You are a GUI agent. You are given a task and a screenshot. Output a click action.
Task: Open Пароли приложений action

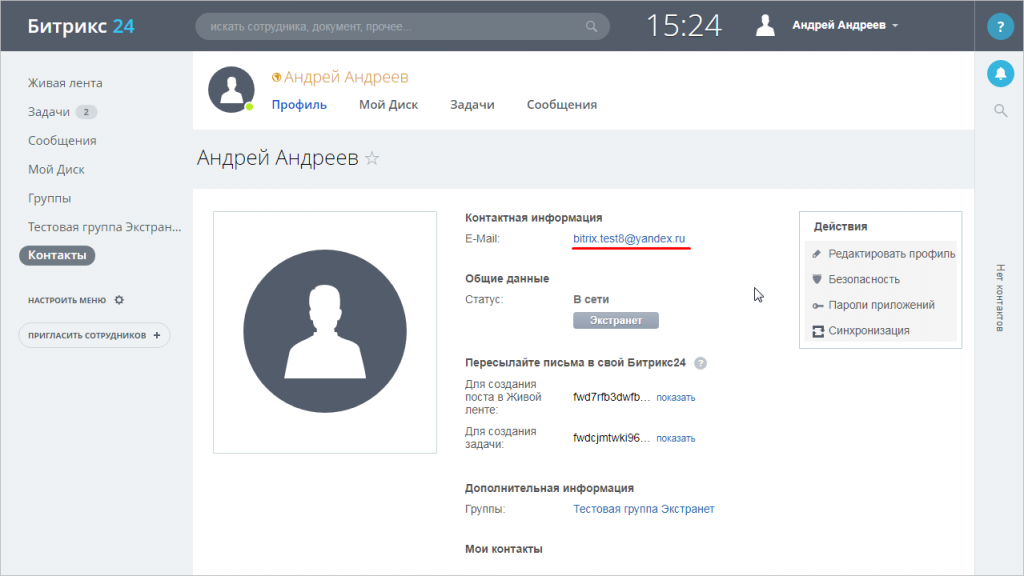(x=881, y=305)
